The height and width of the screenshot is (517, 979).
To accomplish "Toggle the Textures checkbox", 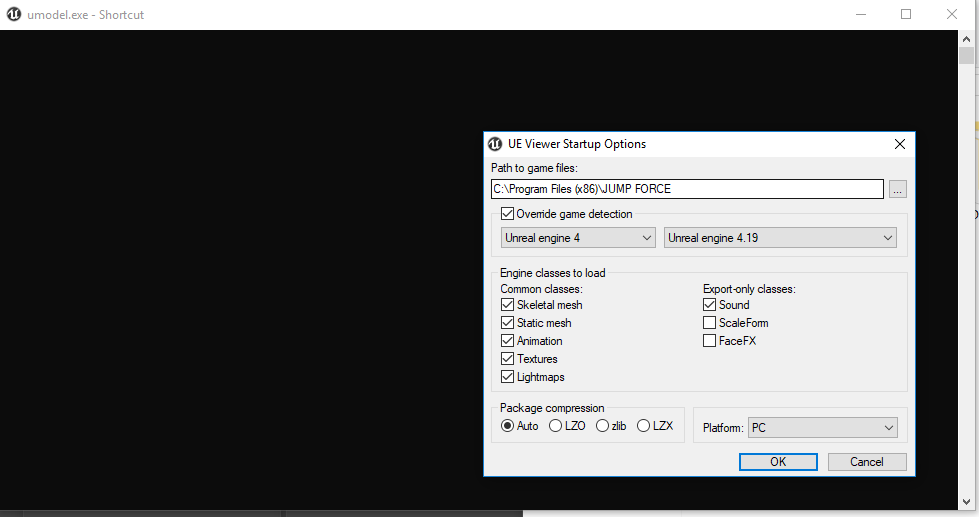I will point(507,359).
